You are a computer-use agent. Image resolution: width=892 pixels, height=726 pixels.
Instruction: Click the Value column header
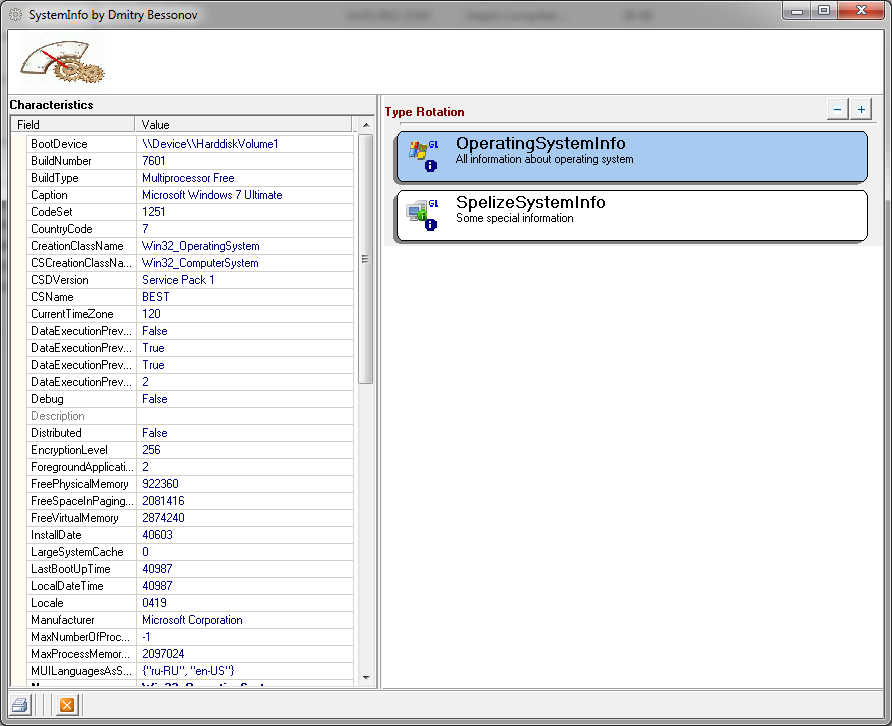coord(243,125)
